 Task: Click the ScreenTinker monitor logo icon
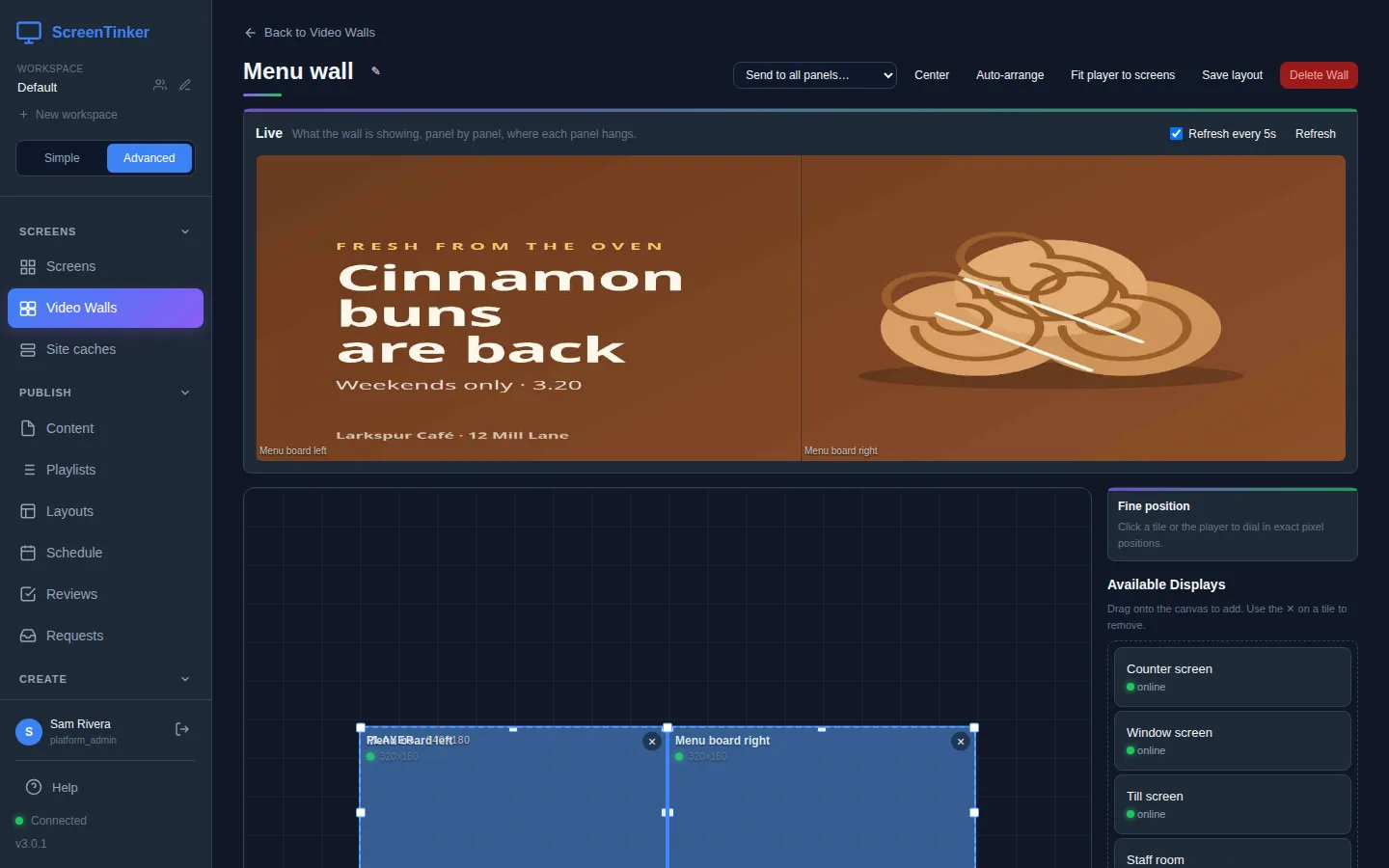[29, 33]
